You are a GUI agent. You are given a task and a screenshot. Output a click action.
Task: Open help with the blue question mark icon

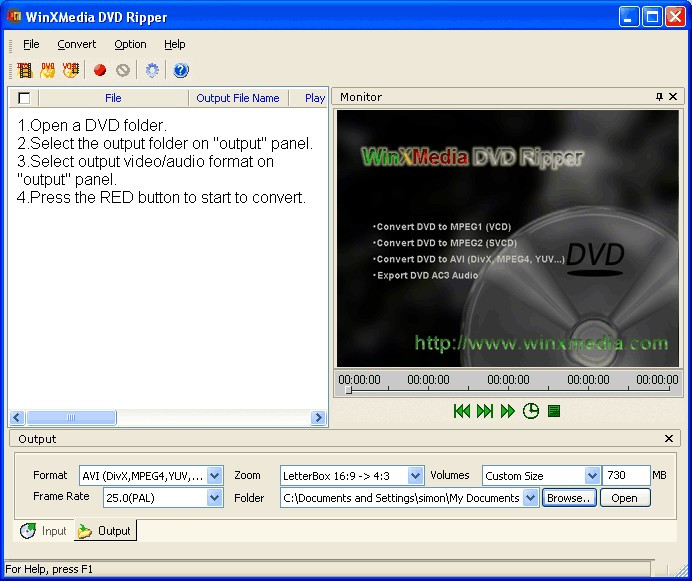pyautogui.click(x=181, y=70)
